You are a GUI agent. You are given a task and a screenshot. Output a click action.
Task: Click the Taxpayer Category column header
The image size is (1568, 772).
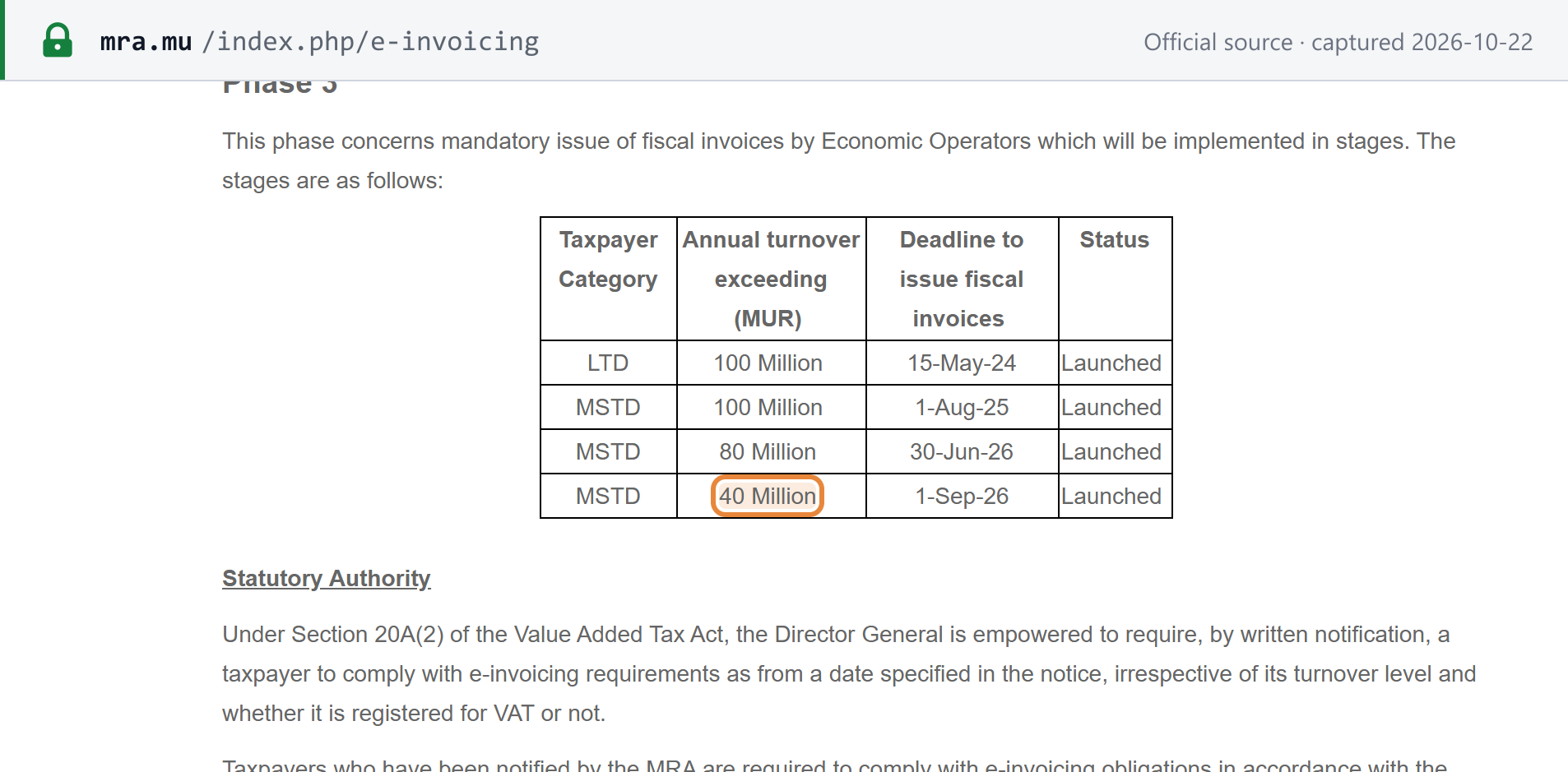(x=608, y=279)
